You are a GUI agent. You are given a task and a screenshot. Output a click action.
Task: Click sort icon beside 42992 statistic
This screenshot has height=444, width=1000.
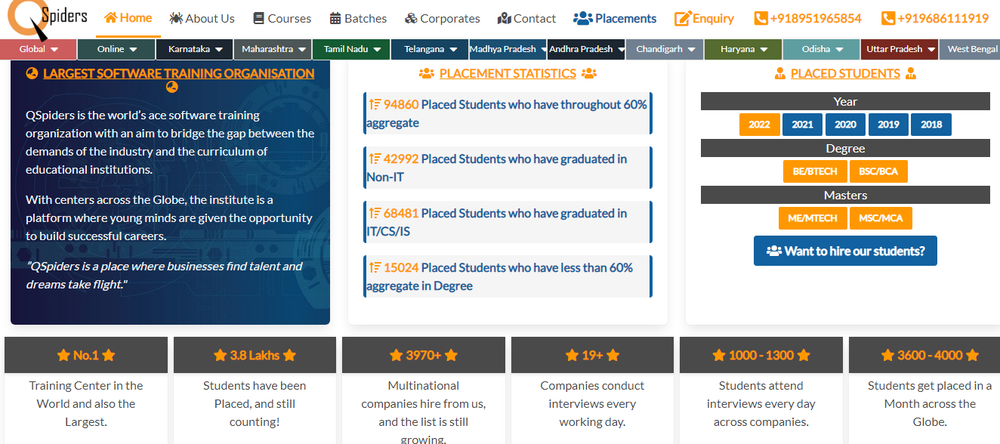tap(374, 158)
